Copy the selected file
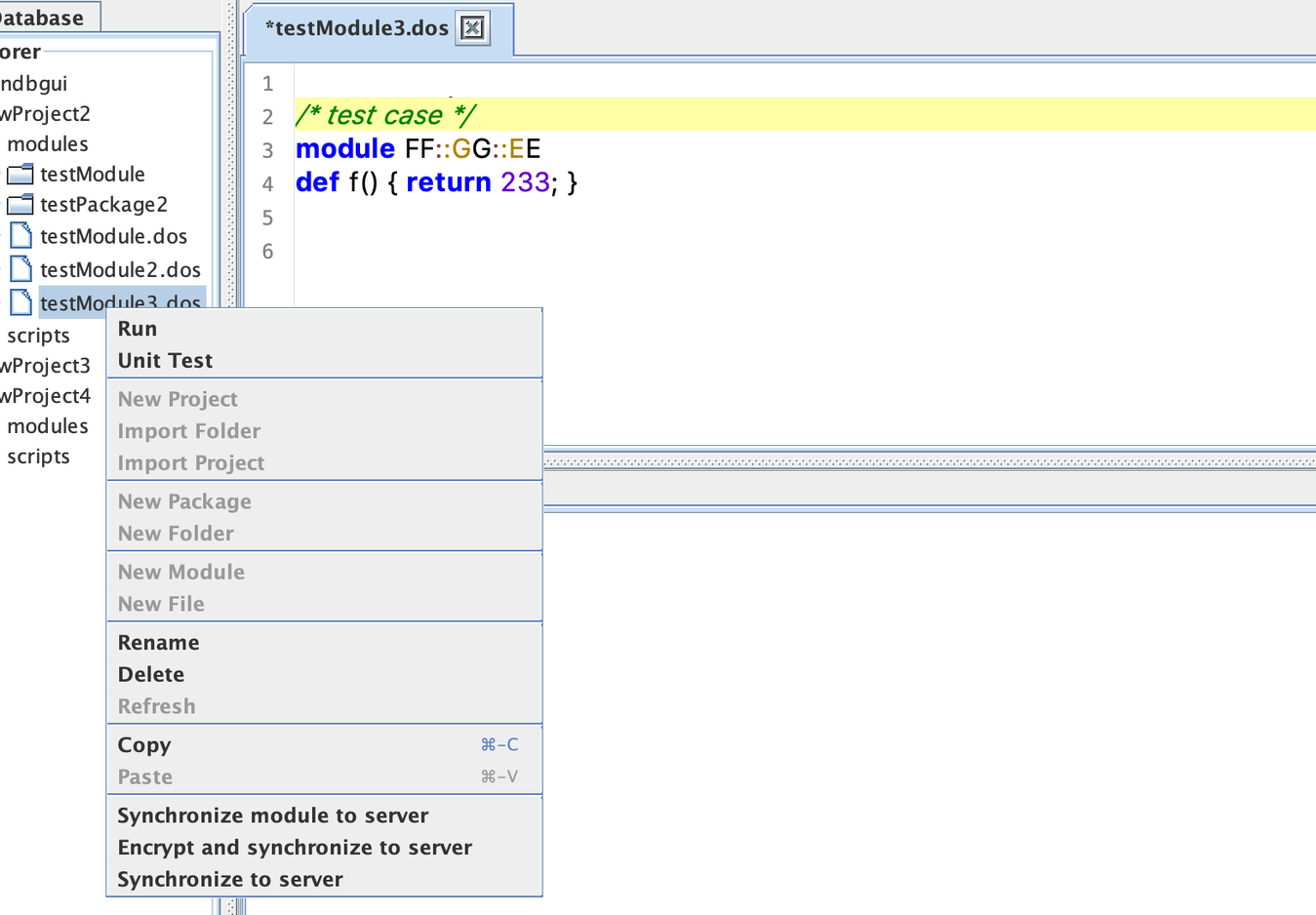 click(144, 745)
